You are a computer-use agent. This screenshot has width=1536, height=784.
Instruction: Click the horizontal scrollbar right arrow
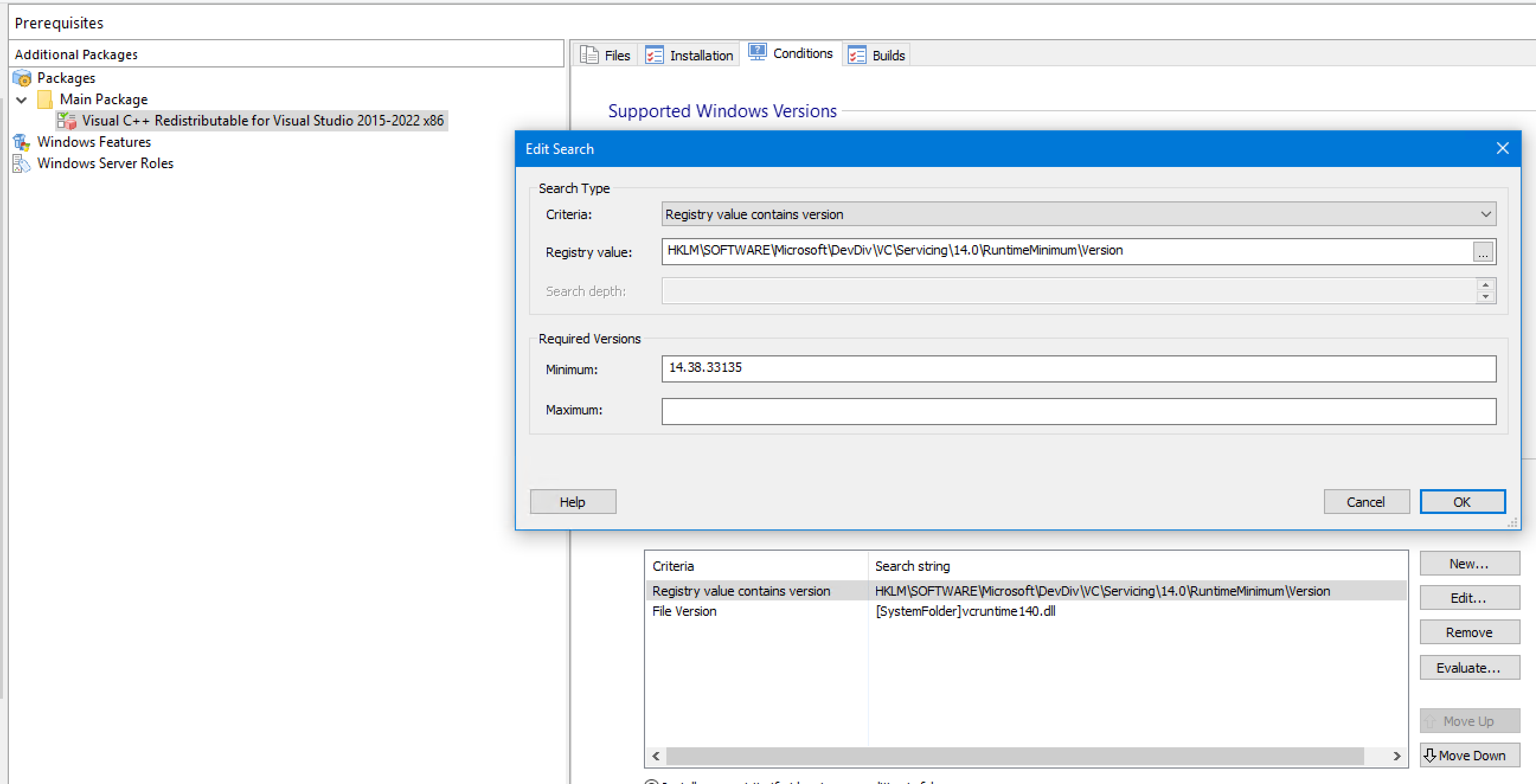click(1396, 756)
